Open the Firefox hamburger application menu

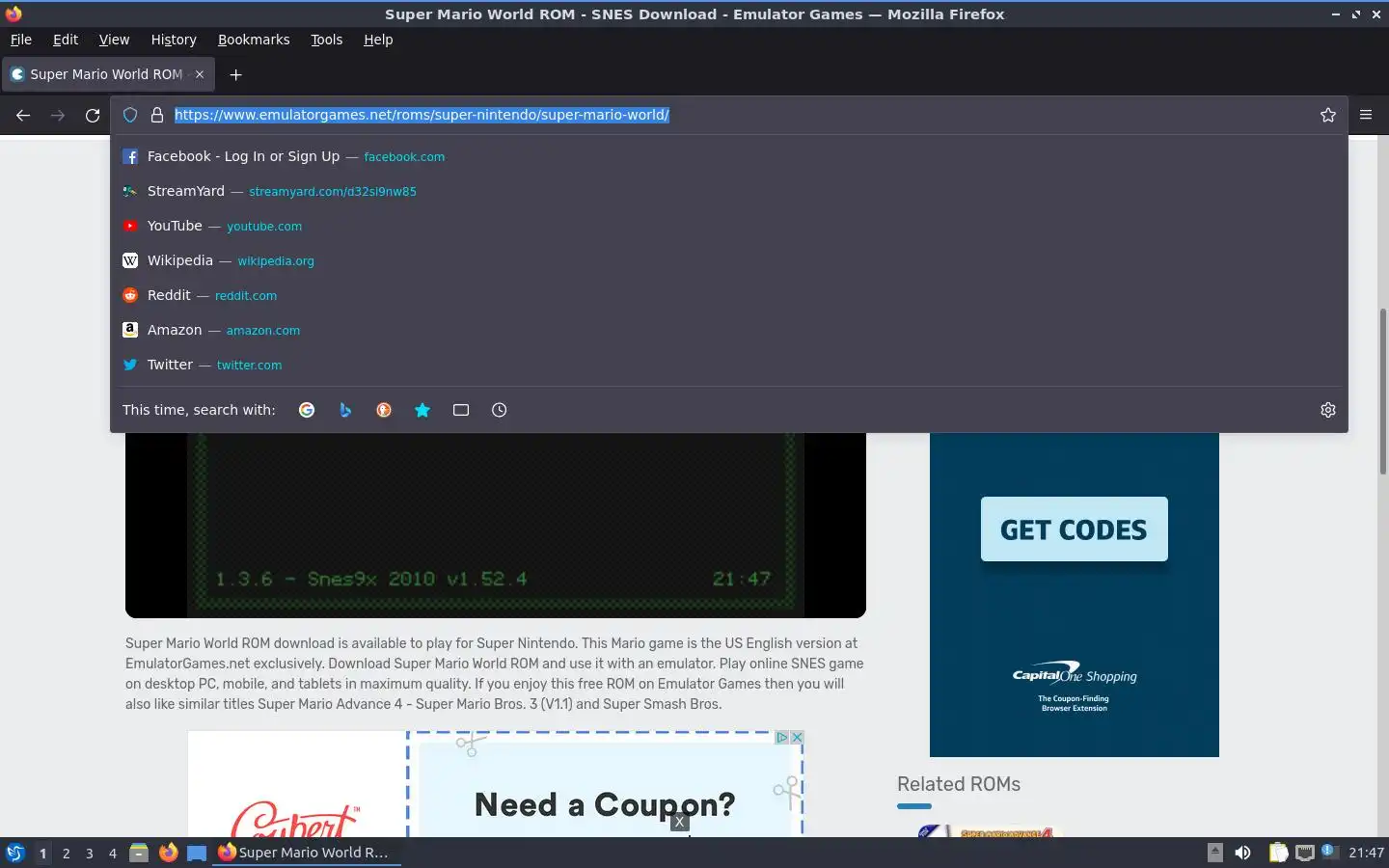1366,115
